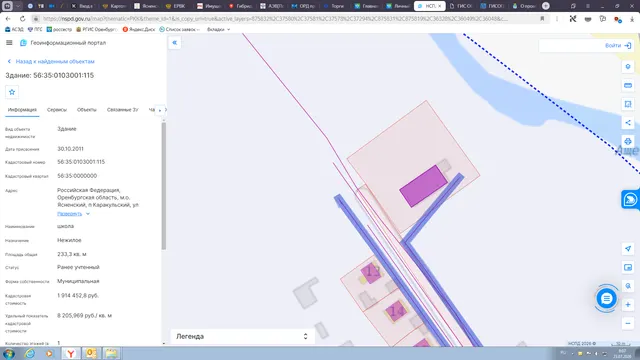Open the Яндекс.Диск bookmark
This screenshot has height=360, width=640.
139,29
